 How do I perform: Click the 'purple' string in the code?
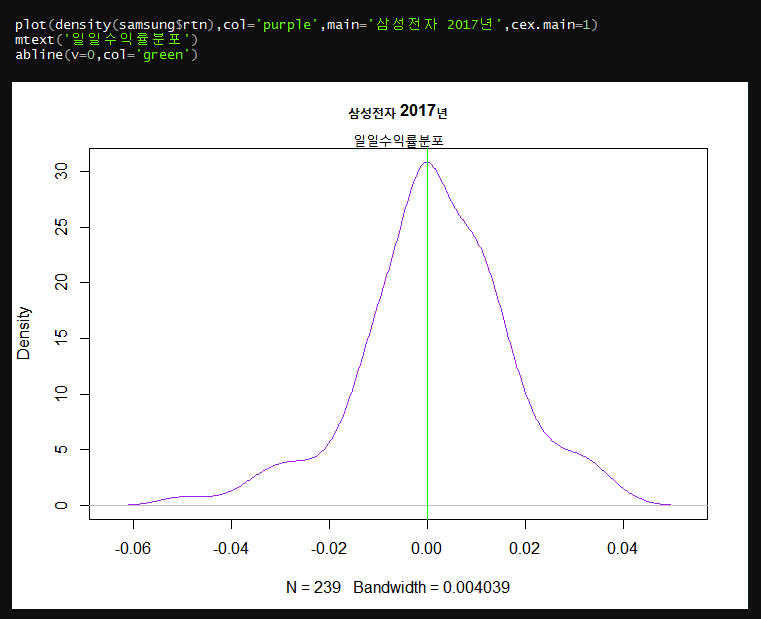287,25
